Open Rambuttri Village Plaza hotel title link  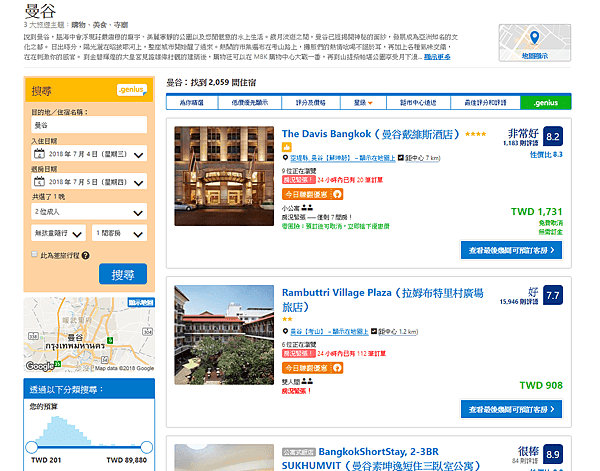pyautogui.click(x=383, y=300)
